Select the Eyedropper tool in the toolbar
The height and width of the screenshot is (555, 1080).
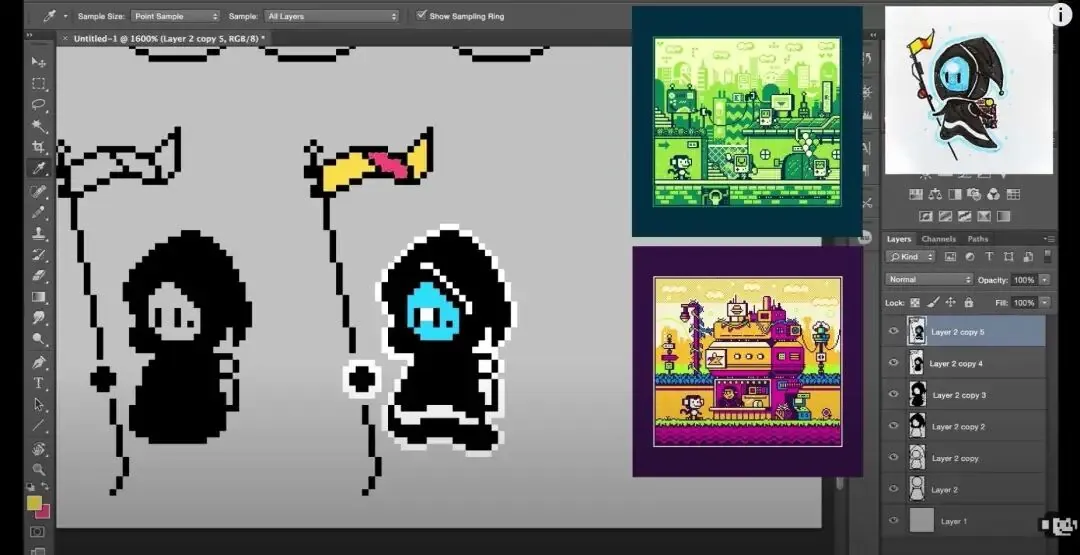coord(39,168)
